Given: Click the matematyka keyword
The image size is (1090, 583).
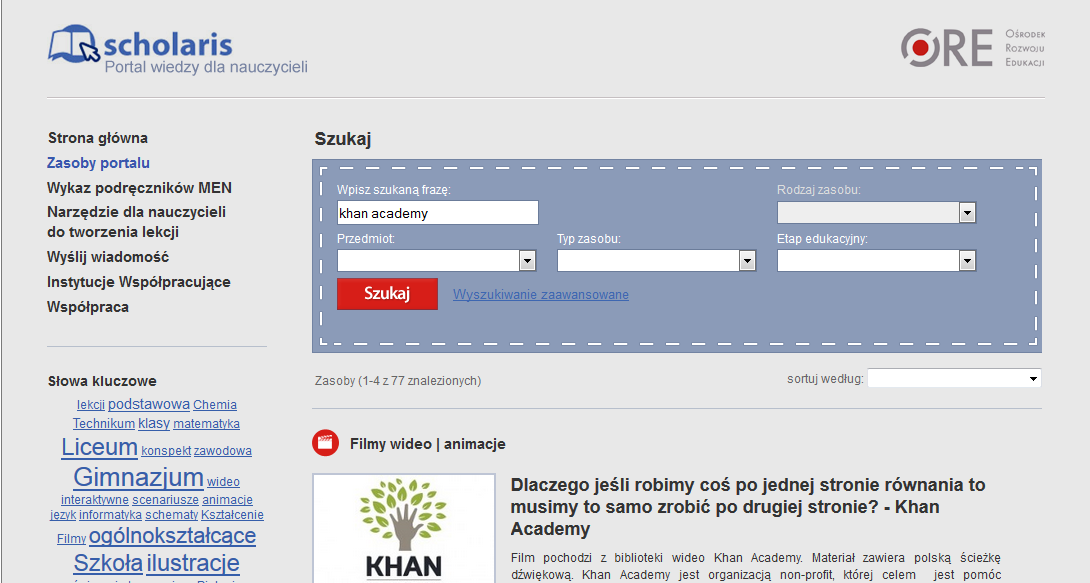Looking at the screenshot, I should [206, 424].
